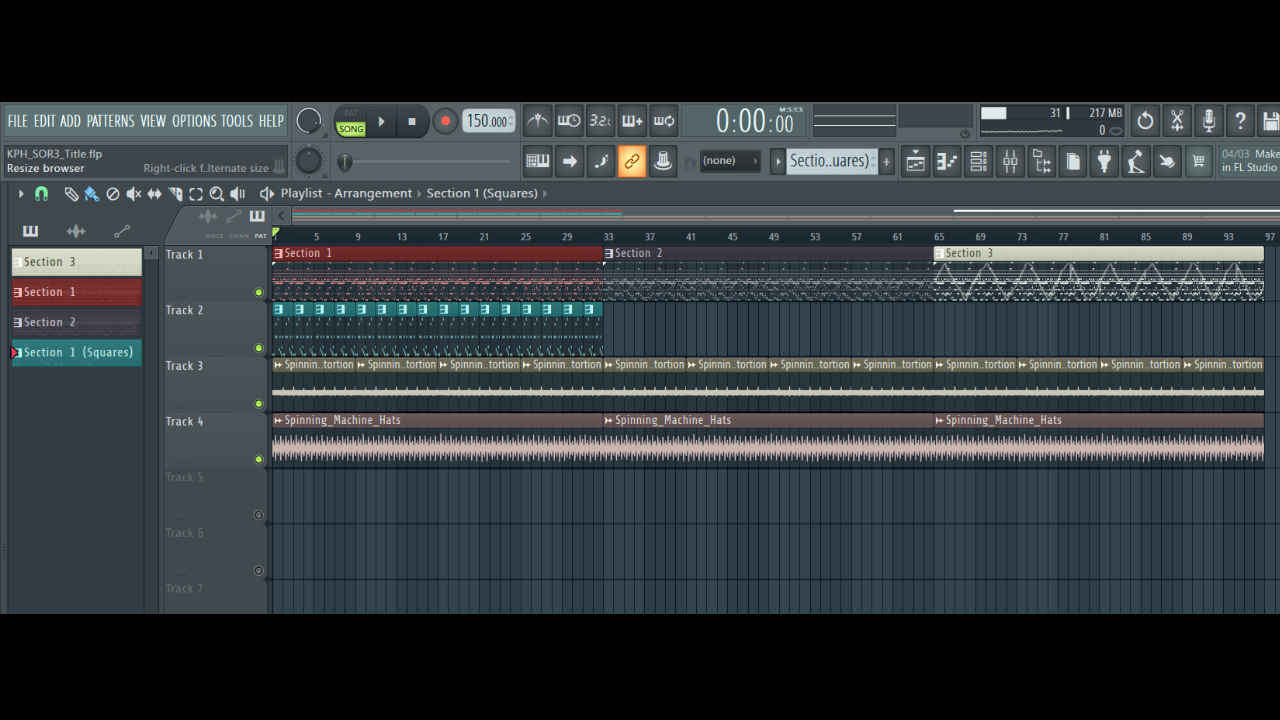The height and width of the screenshot is (720, 1280).
Task: Click the controller knob icon beside link
Action: pos(663,161)
